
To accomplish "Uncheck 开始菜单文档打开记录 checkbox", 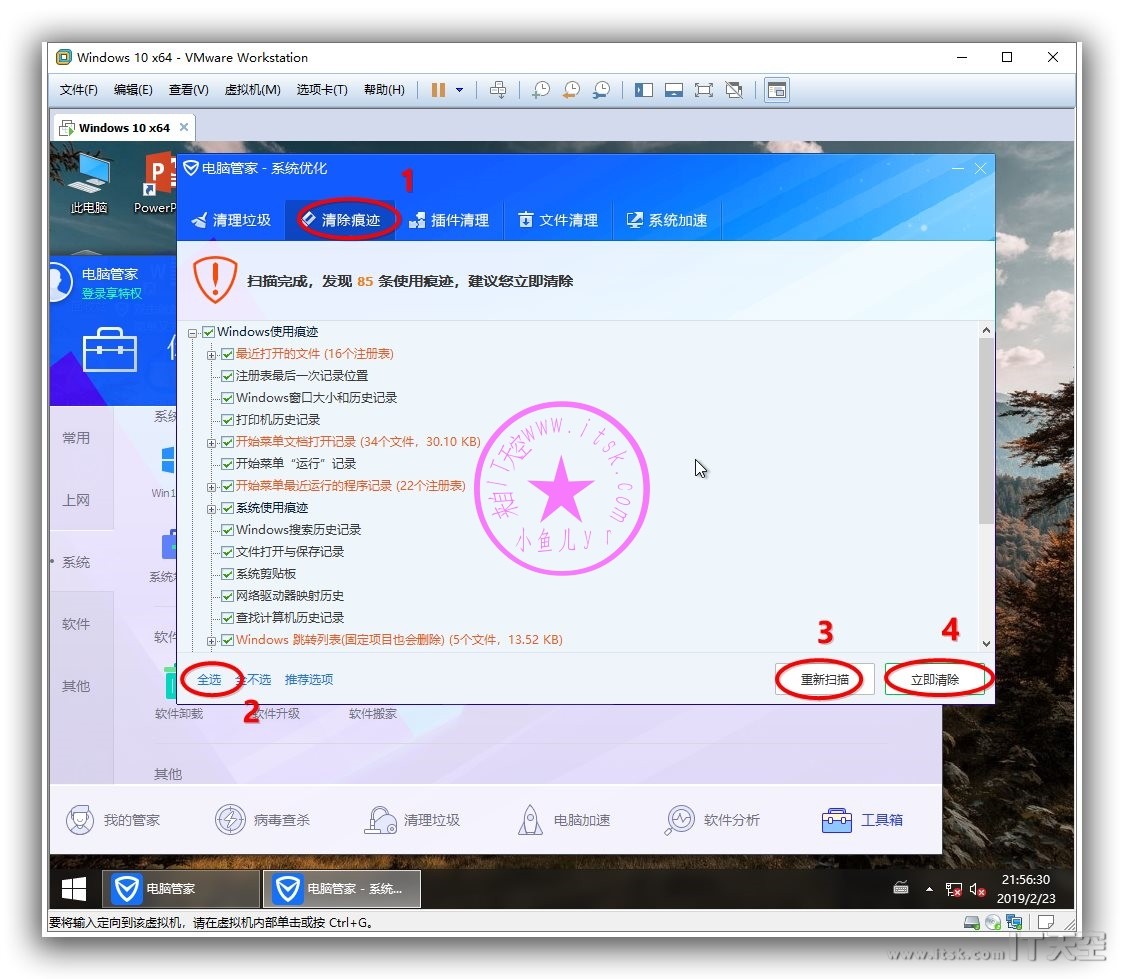I will coord(228,442).
